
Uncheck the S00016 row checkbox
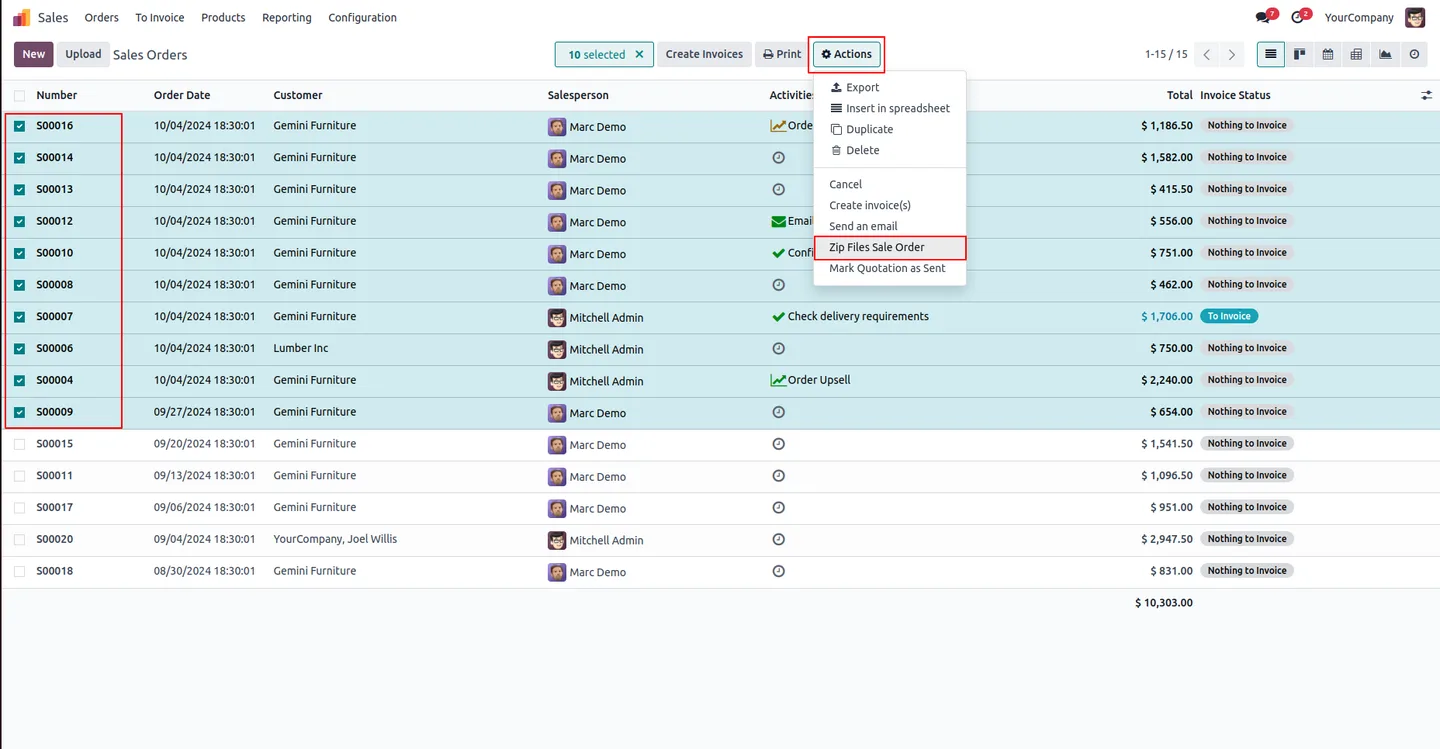tap(20, 126)
